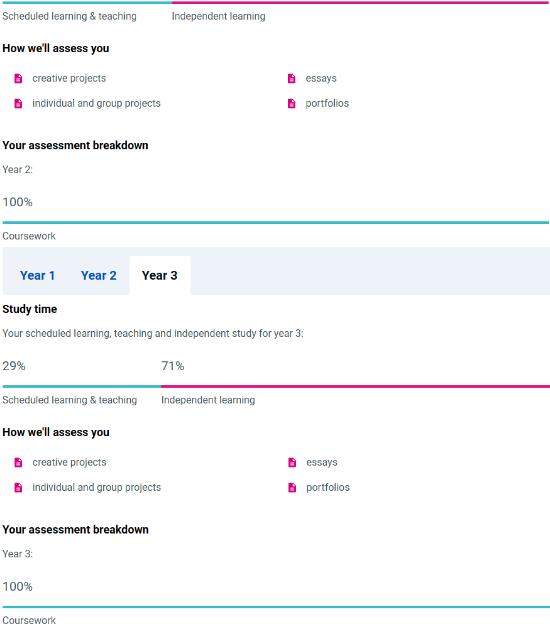Switch to the Year 2 tab
Screen dimensions: 550x632
point(98,276)
